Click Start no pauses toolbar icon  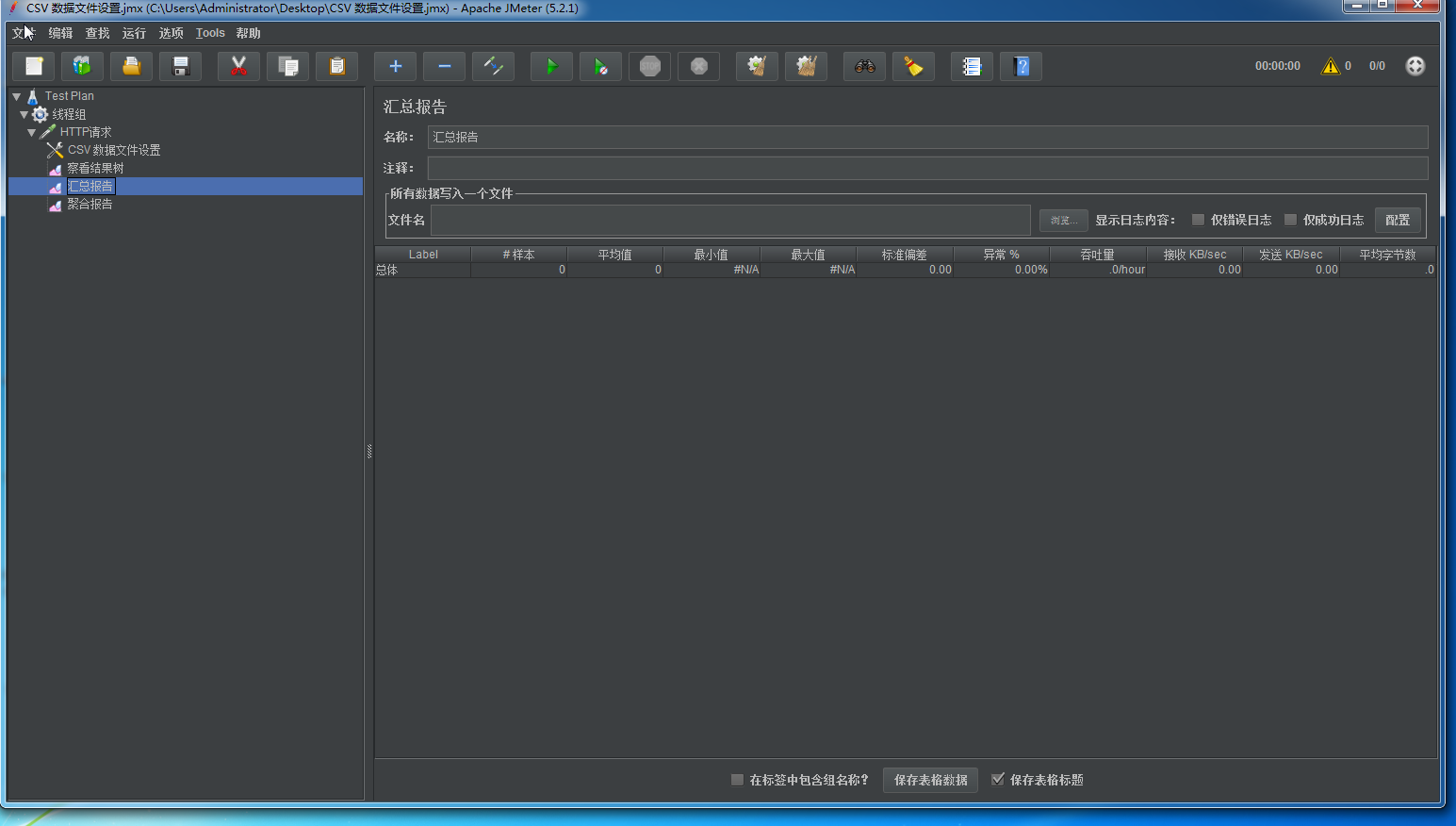click(x=600, y=66)
